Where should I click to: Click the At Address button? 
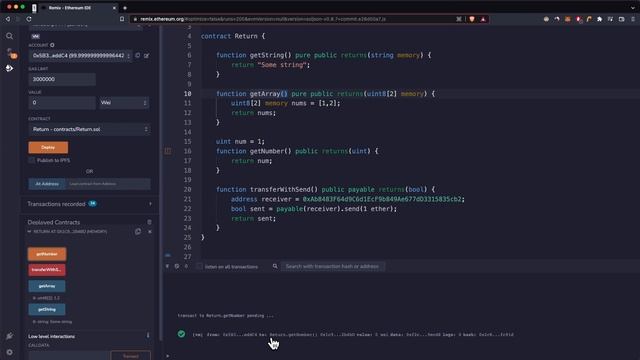tap(47, 184)
